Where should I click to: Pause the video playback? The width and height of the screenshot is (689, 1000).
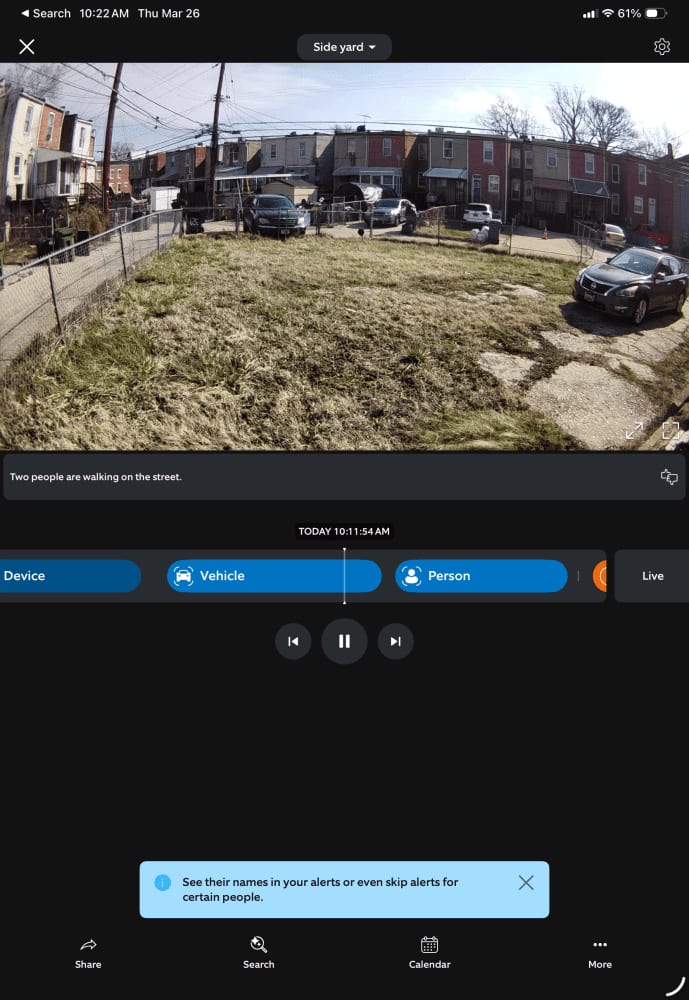tap(344, 641)
